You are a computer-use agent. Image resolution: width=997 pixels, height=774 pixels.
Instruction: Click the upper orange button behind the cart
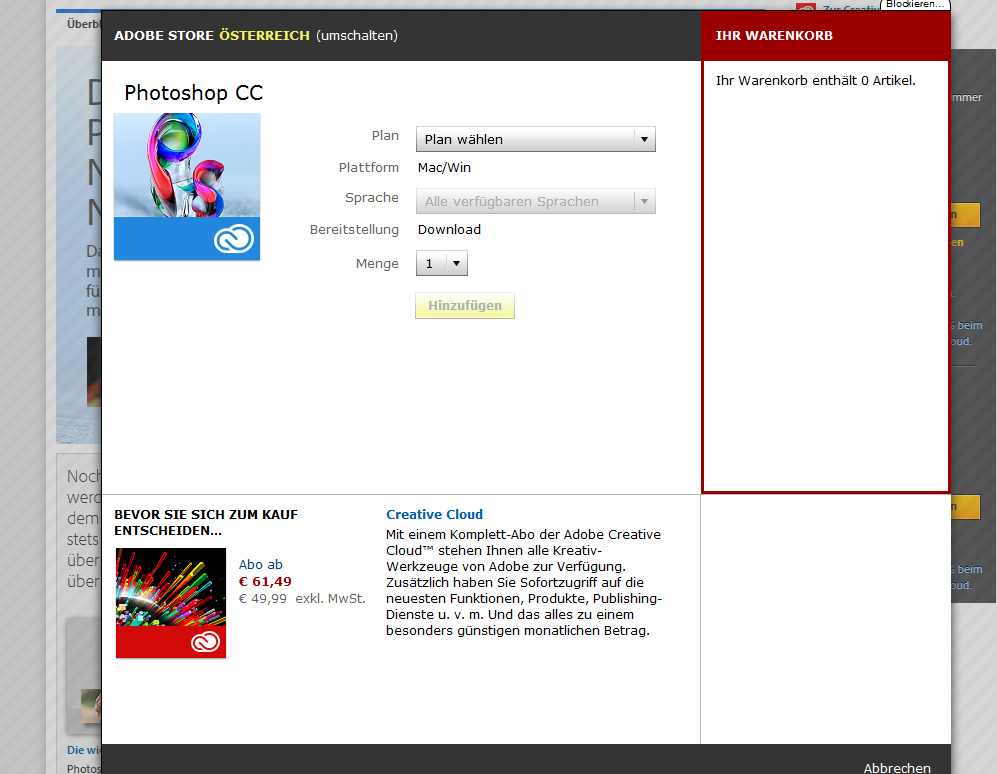point(967,214)
